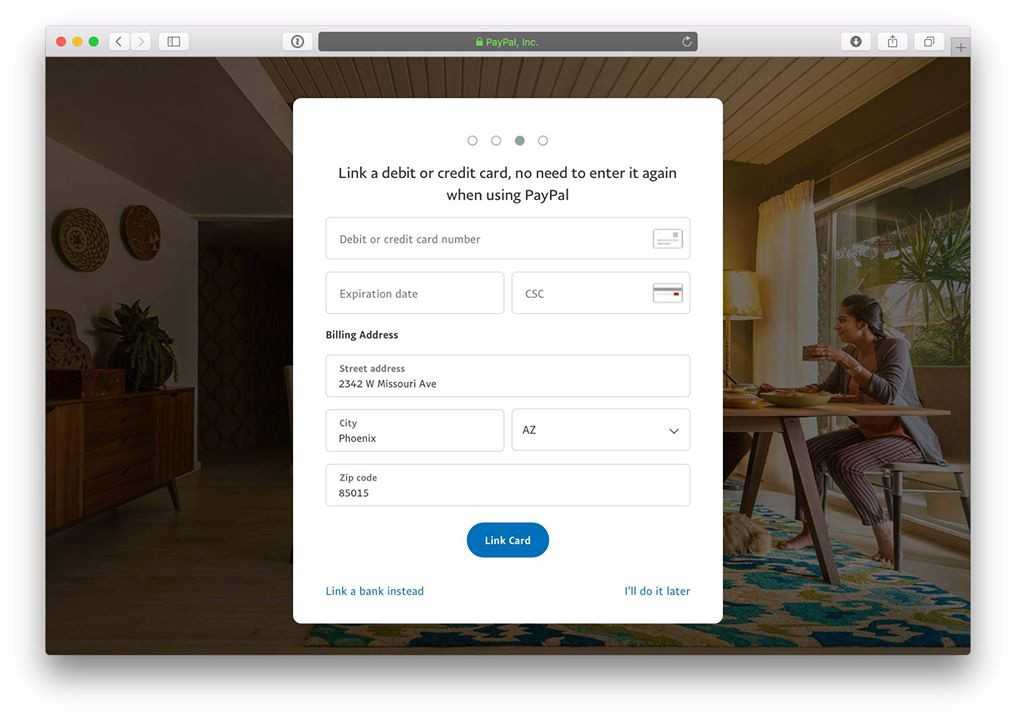
Task: Choose the I'll do it later link
Action: (x=657, y=591)
